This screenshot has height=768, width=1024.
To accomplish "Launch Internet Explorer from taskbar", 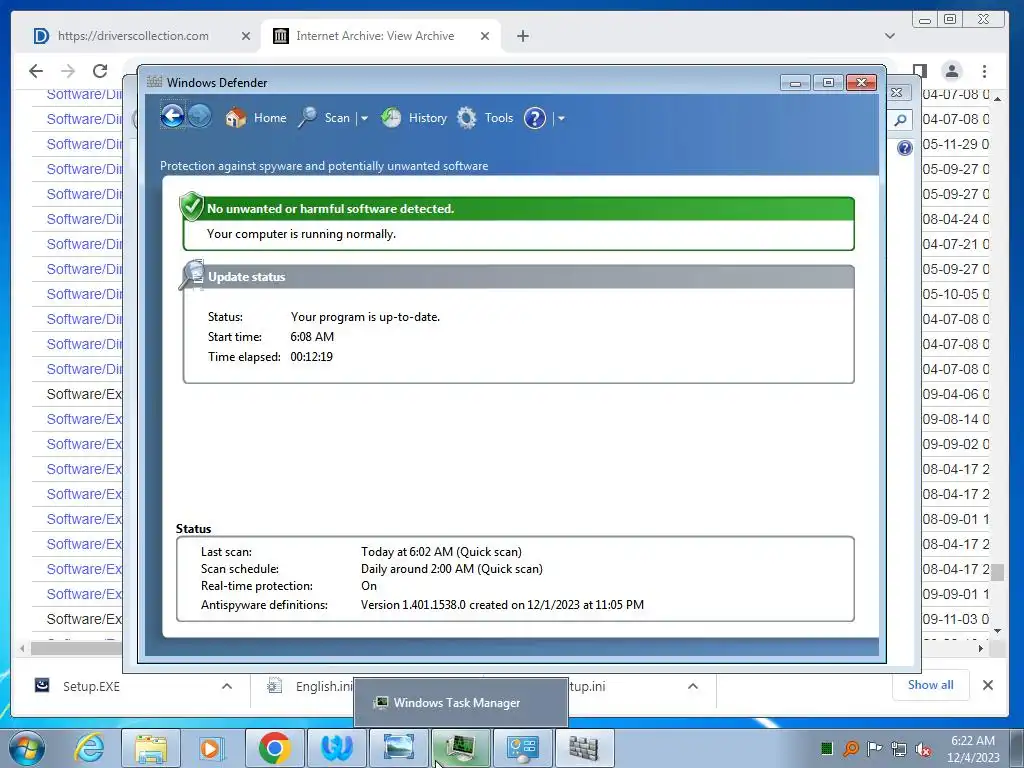I will point(89,748).
